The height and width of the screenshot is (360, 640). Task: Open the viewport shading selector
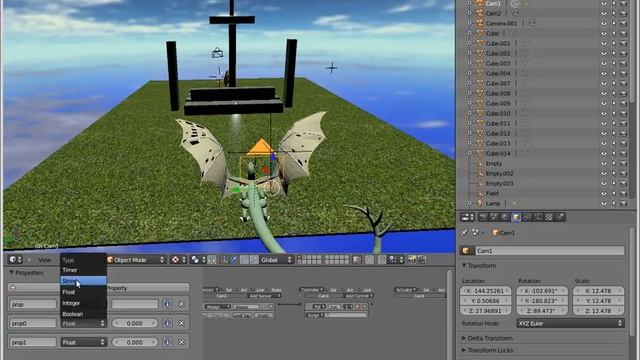pyautogui.click(x=178, y=260)
